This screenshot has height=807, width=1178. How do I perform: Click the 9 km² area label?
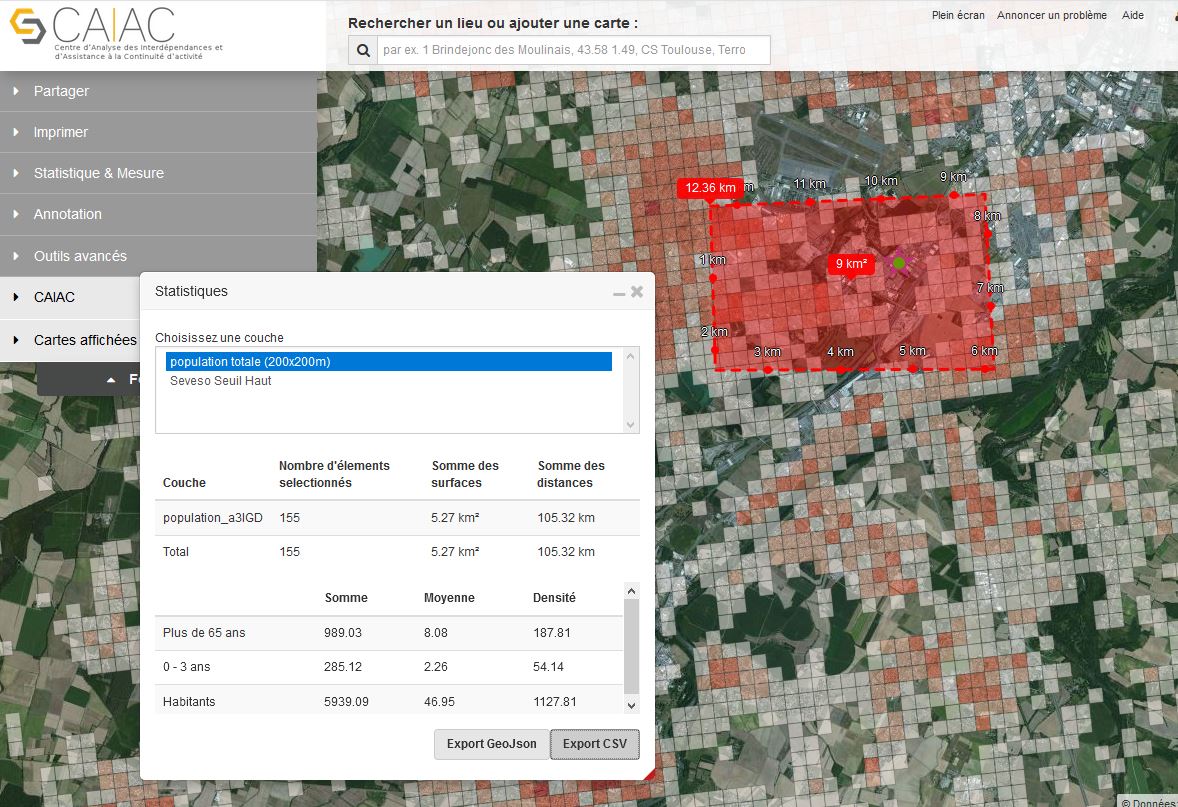coord(851,264)
